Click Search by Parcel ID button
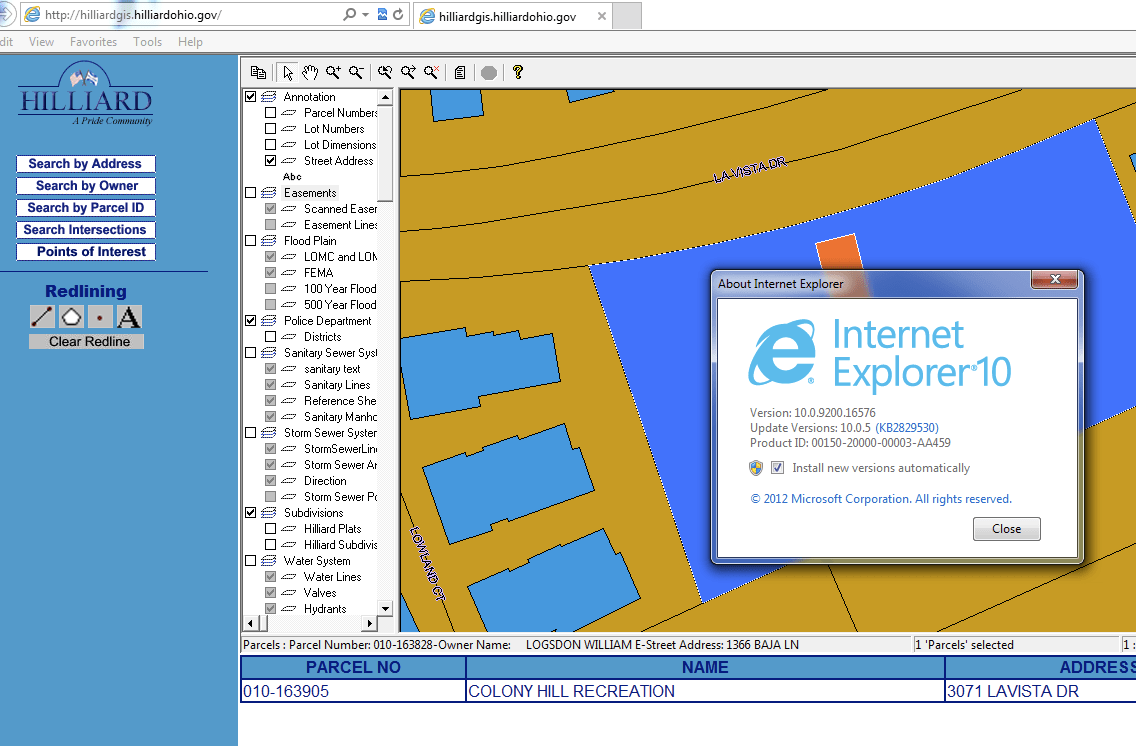Viewport: 1136px width, 746px height. coord(85,208)
